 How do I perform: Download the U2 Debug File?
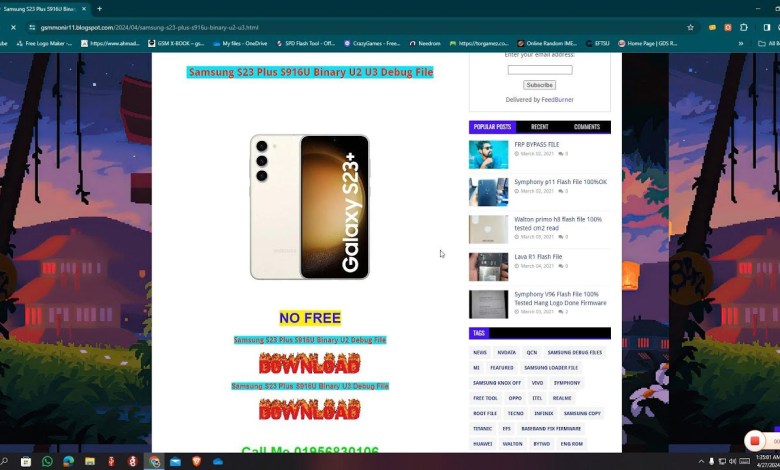[309, 362]
